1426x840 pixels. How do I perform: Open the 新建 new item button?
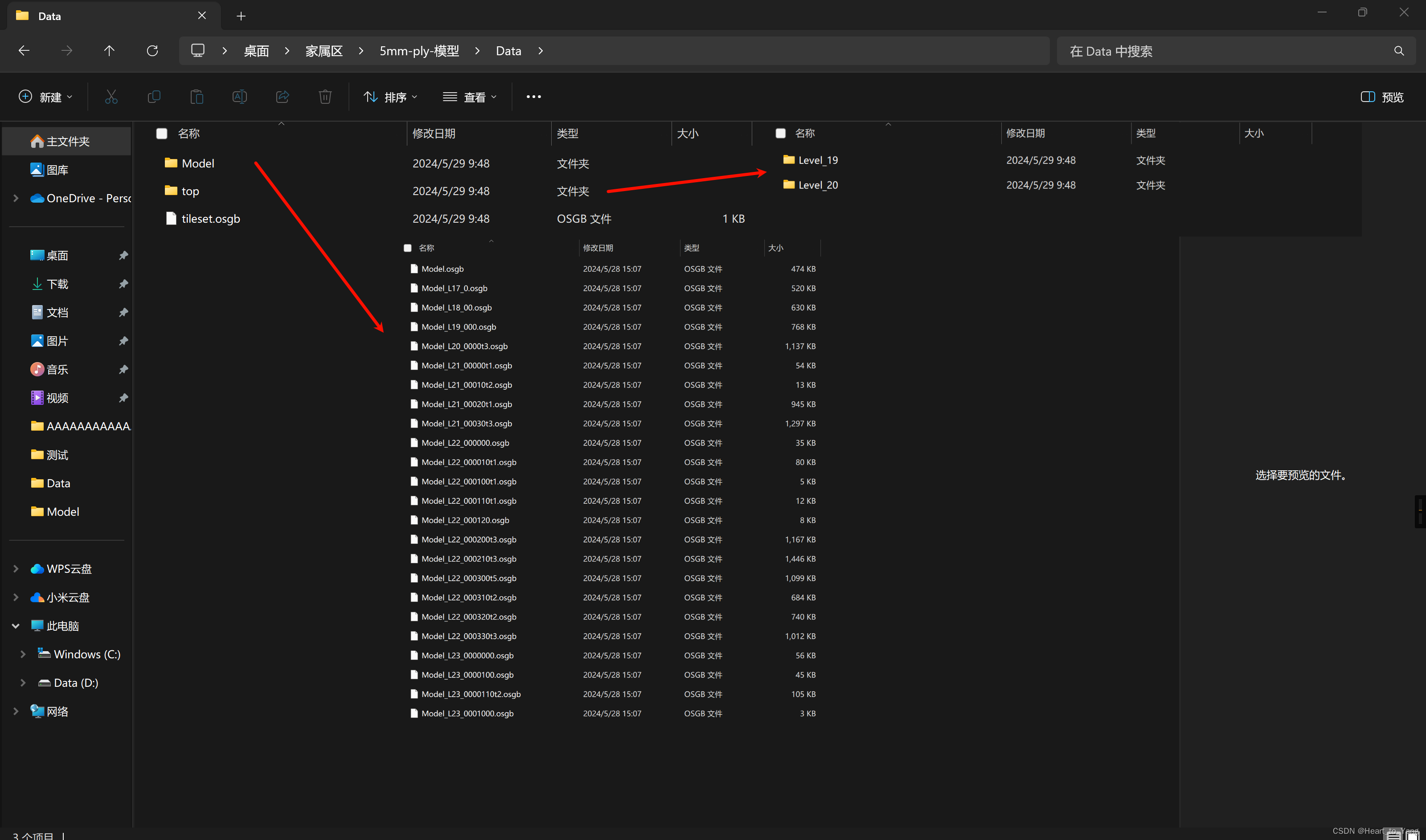[45, 97]
